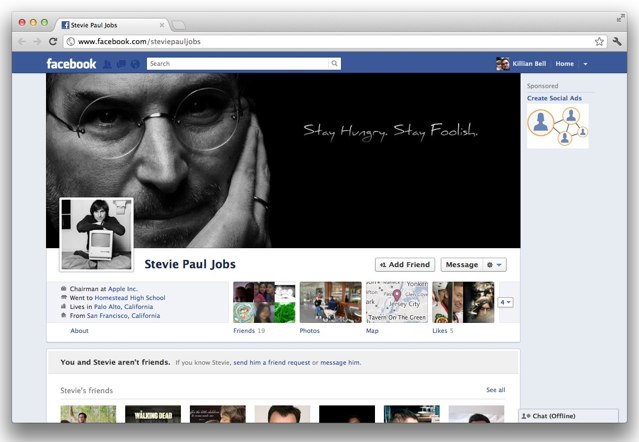
Task: Go to Home in Facebook header
Action: 564,64
